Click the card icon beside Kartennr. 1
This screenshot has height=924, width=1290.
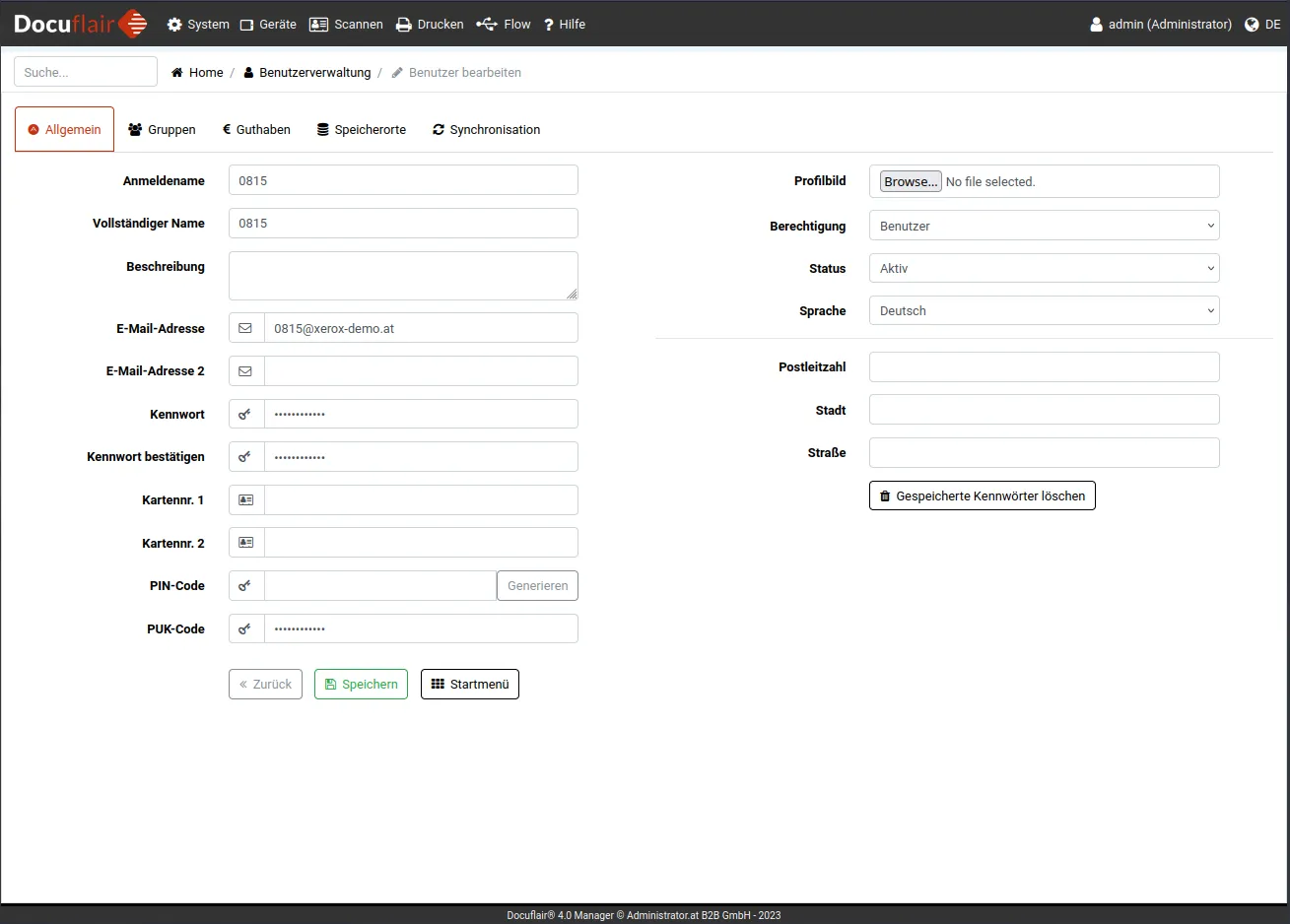pos(245,500)
